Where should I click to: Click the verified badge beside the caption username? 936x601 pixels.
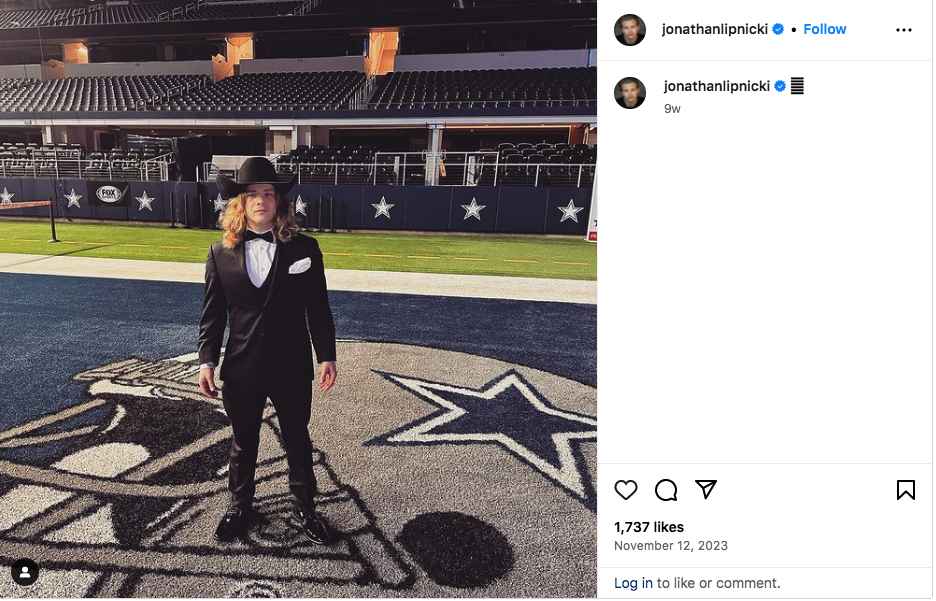click(x=780, y=86)
